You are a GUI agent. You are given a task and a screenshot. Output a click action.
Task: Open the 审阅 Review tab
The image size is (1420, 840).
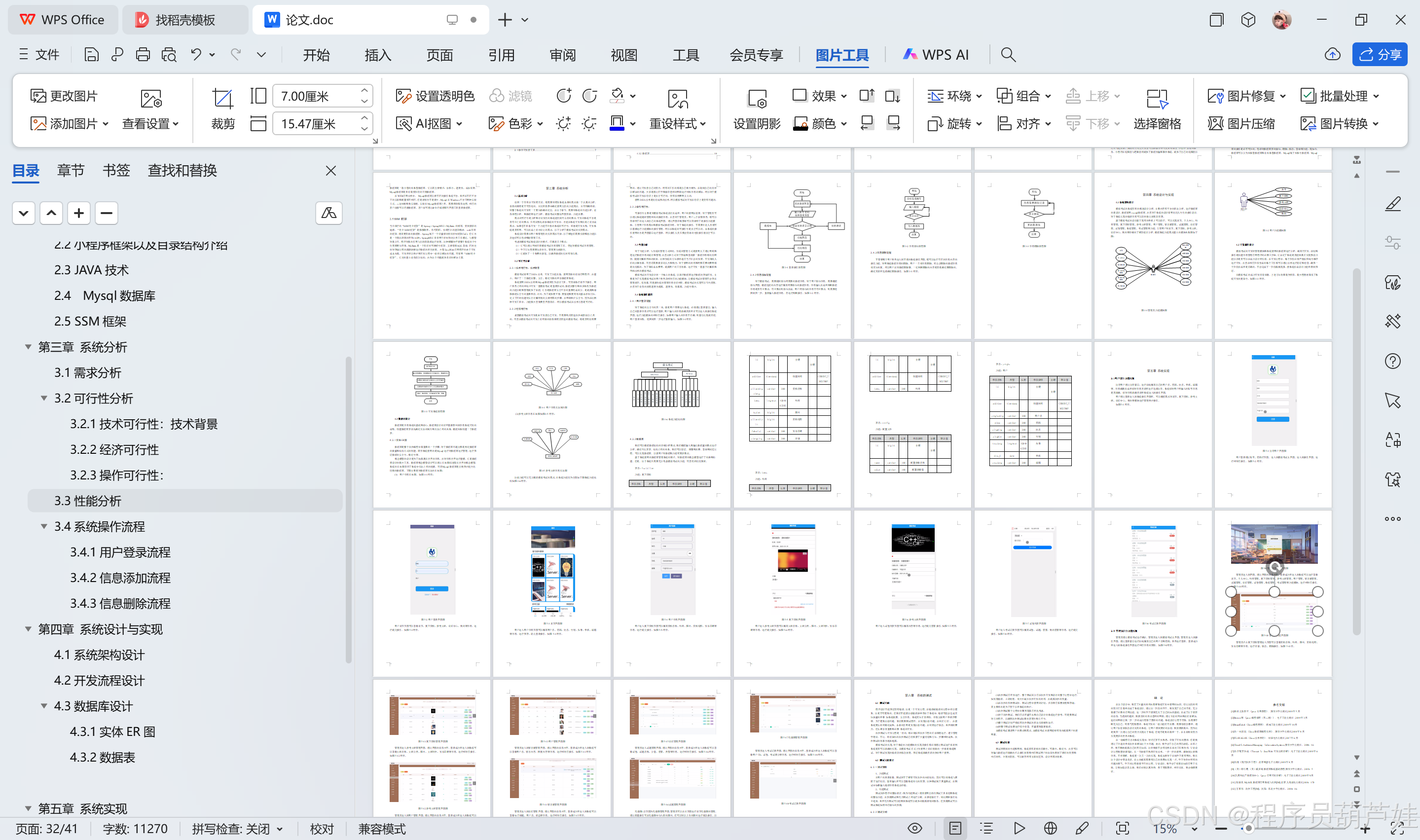563,54
